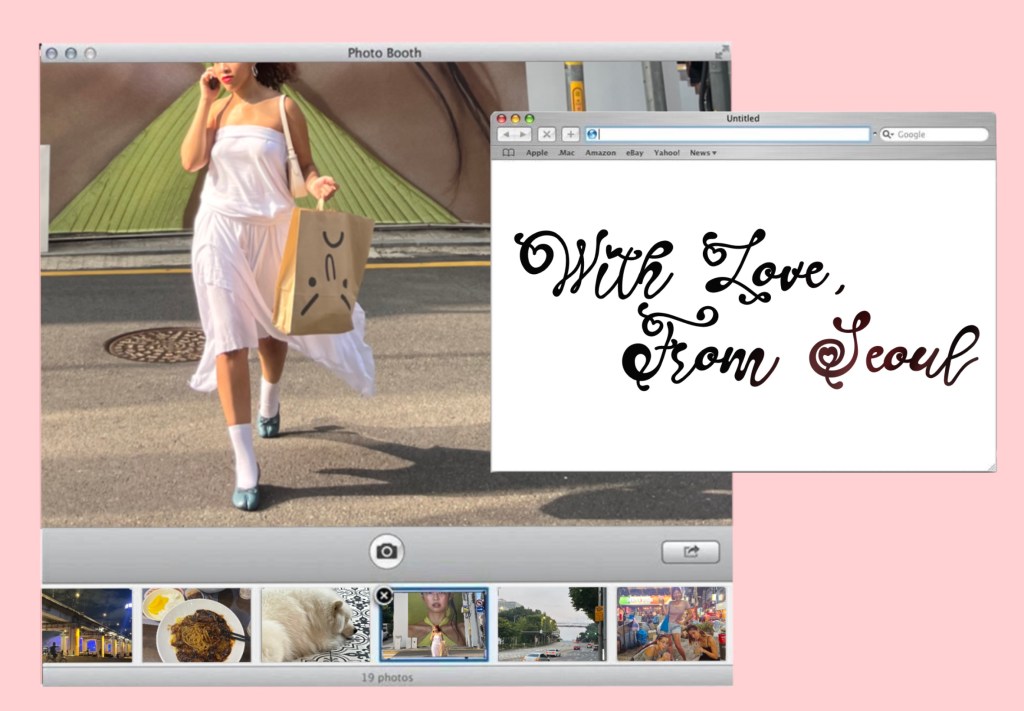Select the night bridge photo thumbnail

pyautogui.click(x=87, y=624)
